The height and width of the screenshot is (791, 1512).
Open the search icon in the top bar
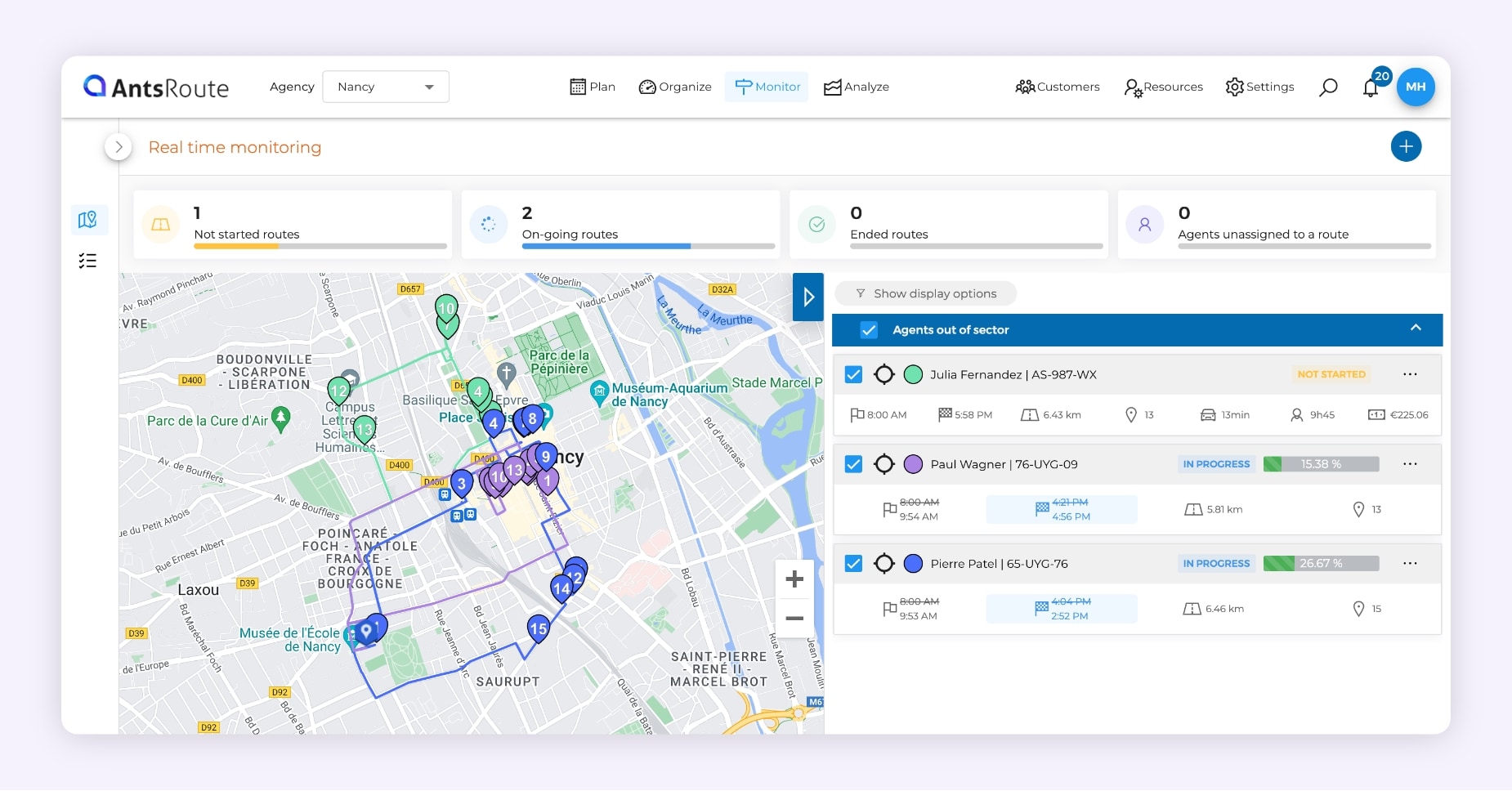[1327, 87]
